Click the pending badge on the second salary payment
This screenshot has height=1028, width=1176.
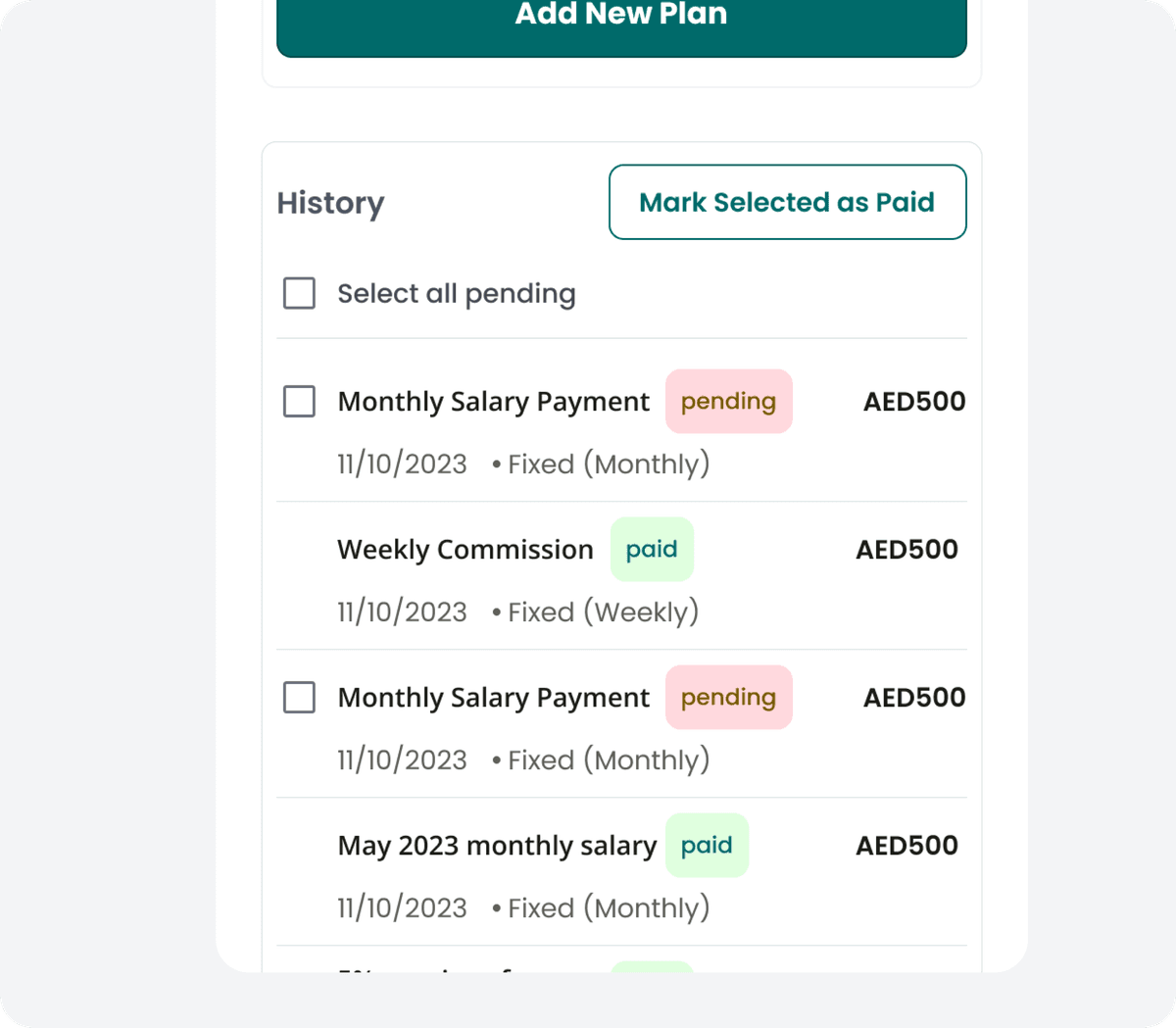pyautogui.click(x=728, y=697)
